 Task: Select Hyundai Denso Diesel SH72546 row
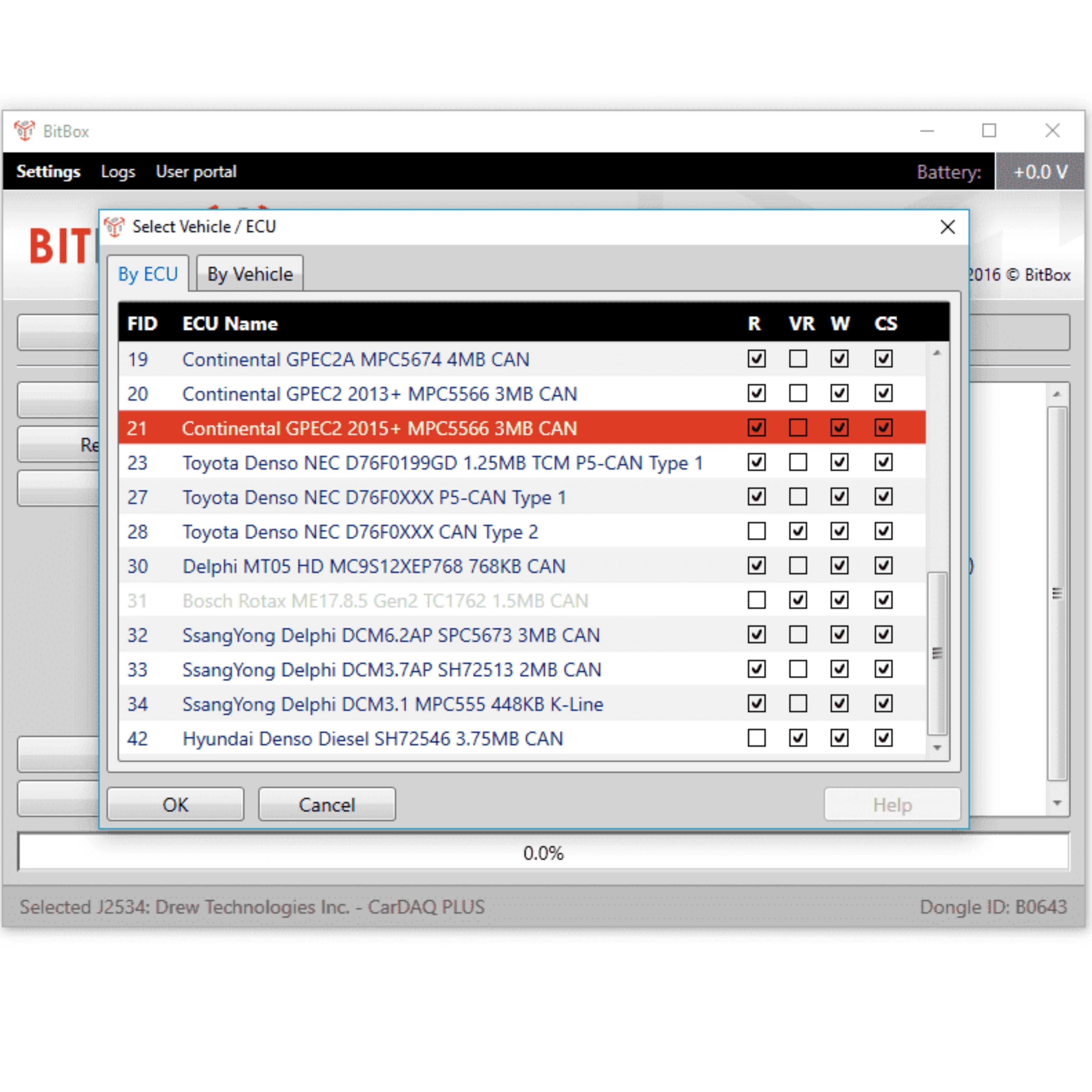click(522, 738)
